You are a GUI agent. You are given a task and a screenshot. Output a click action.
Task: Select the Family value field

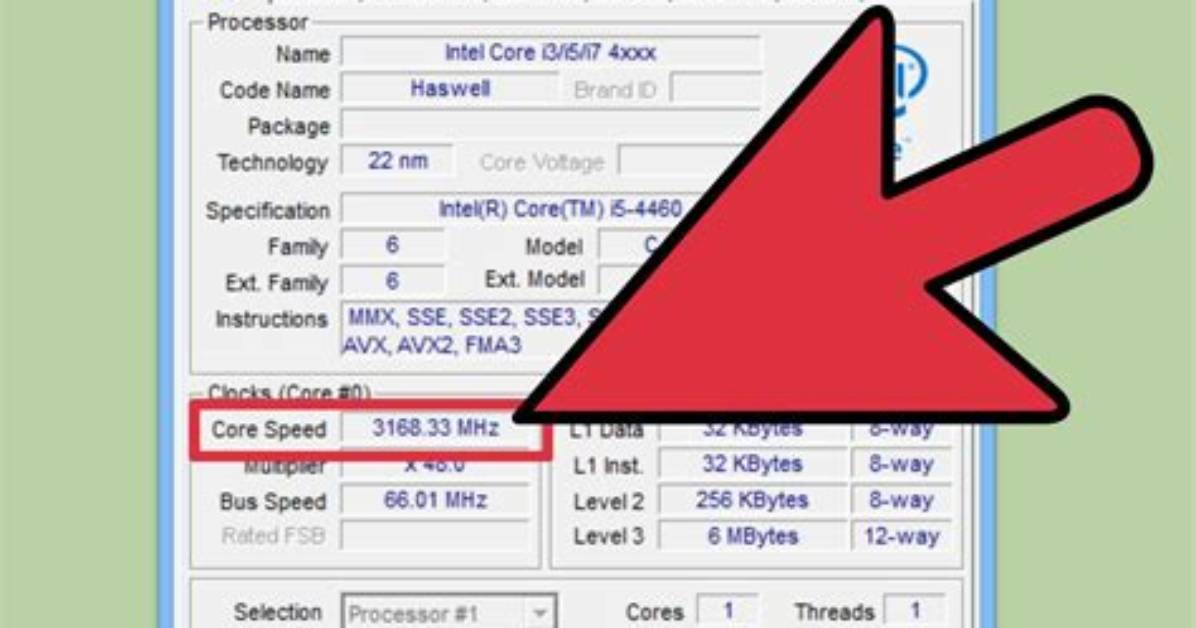(x=392, y=246)
